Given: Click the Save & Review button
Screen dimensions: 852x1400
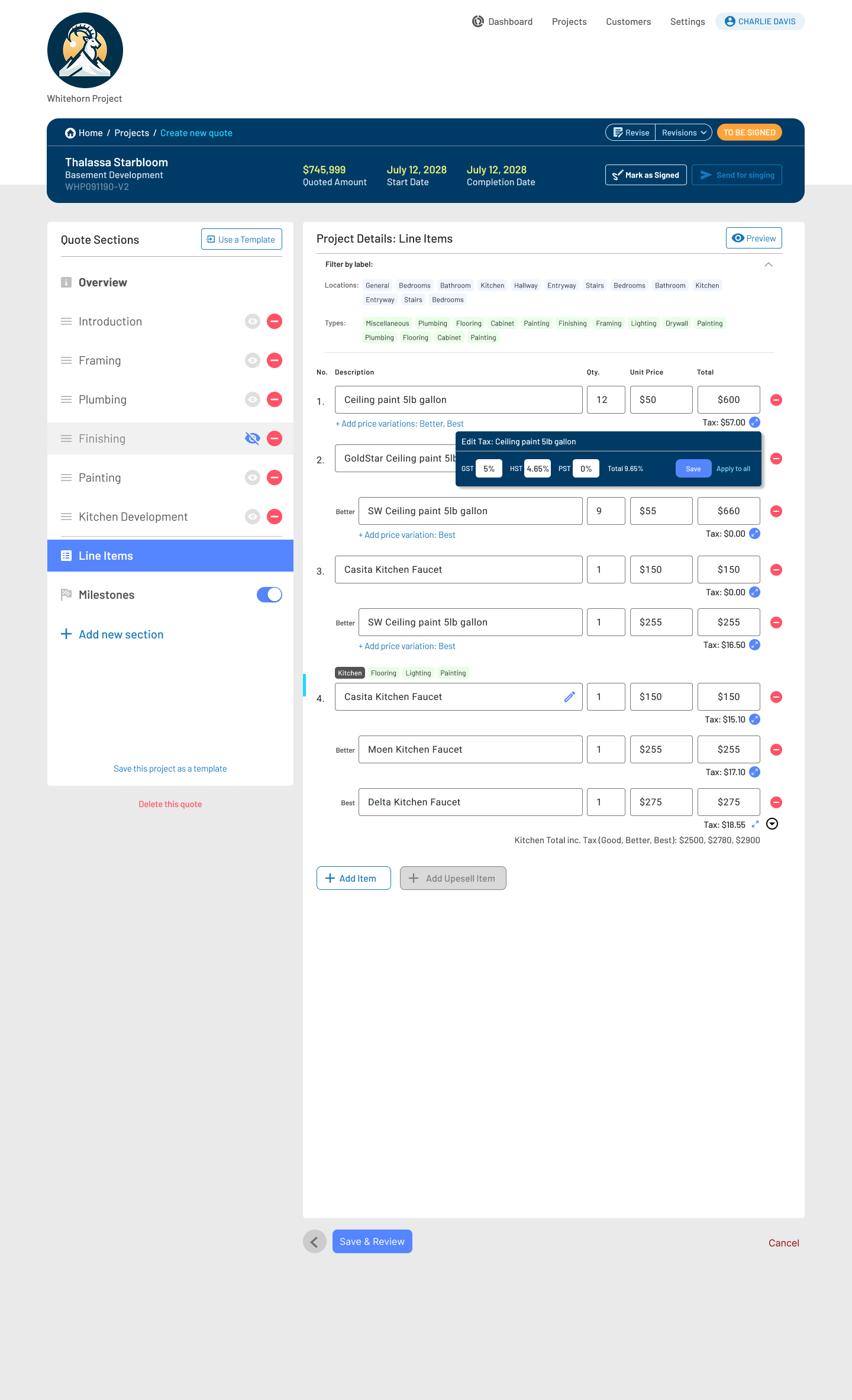Looking at the screenshot, I should [x=372, y=1241].
